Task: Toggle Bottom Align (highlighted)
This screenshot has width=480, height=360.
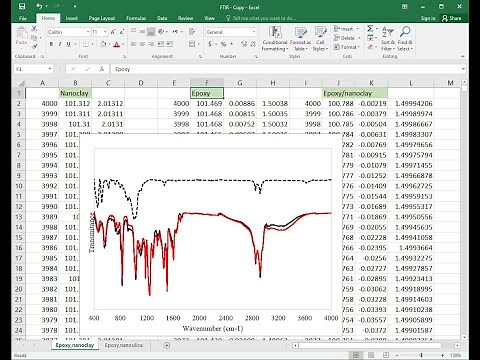Action: click(x=151, y=32)
